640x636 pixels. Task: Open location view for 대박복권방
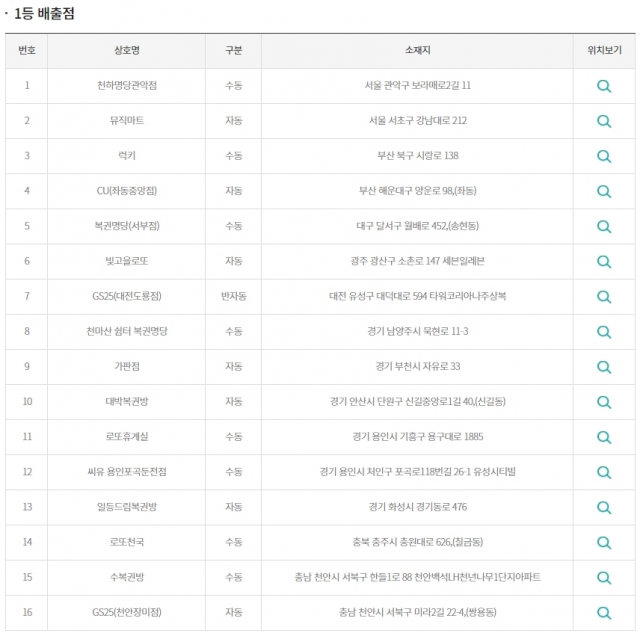[x=604, y=402]
